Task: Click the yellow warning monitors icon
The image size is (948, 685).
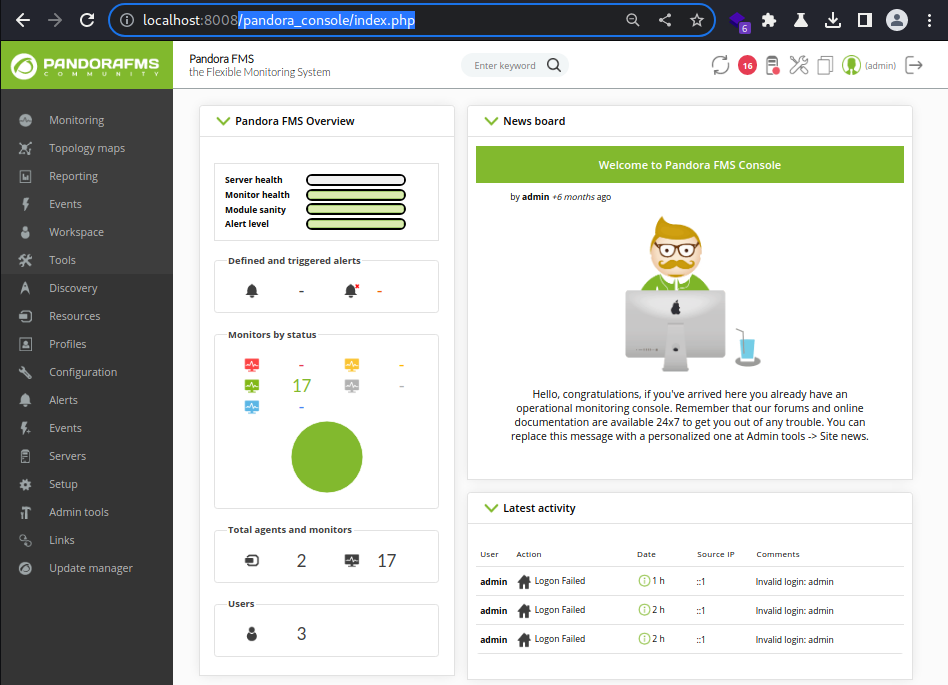Action: [352, 365]
